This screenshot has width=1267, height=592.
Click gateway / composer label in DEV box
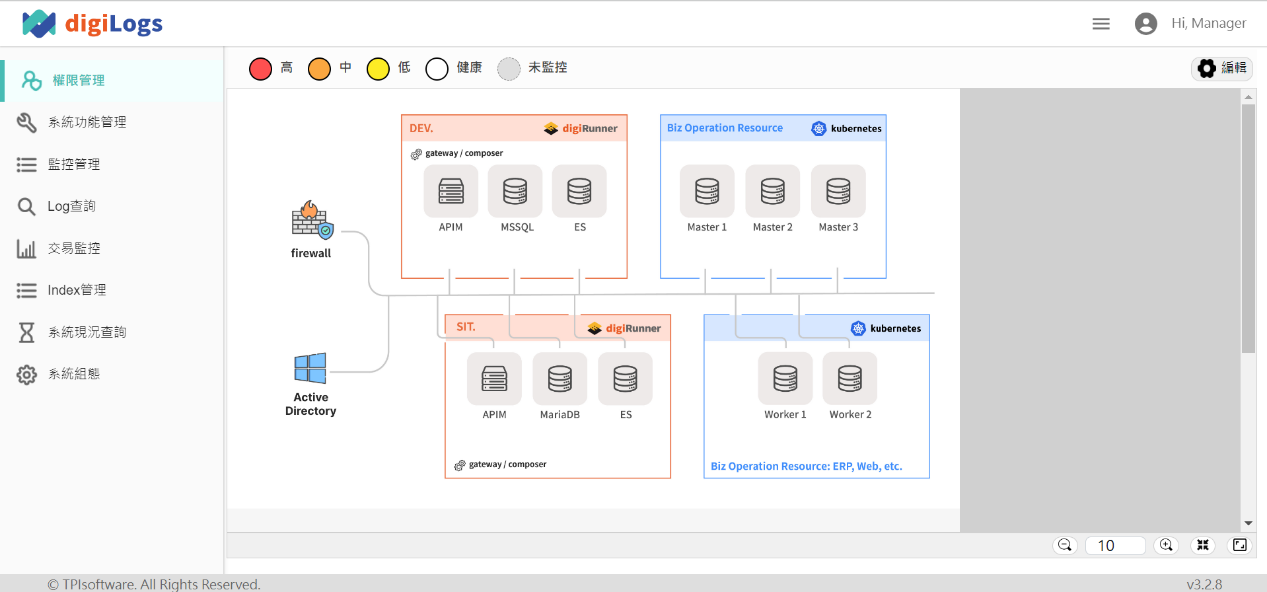[x=457, y=154]
